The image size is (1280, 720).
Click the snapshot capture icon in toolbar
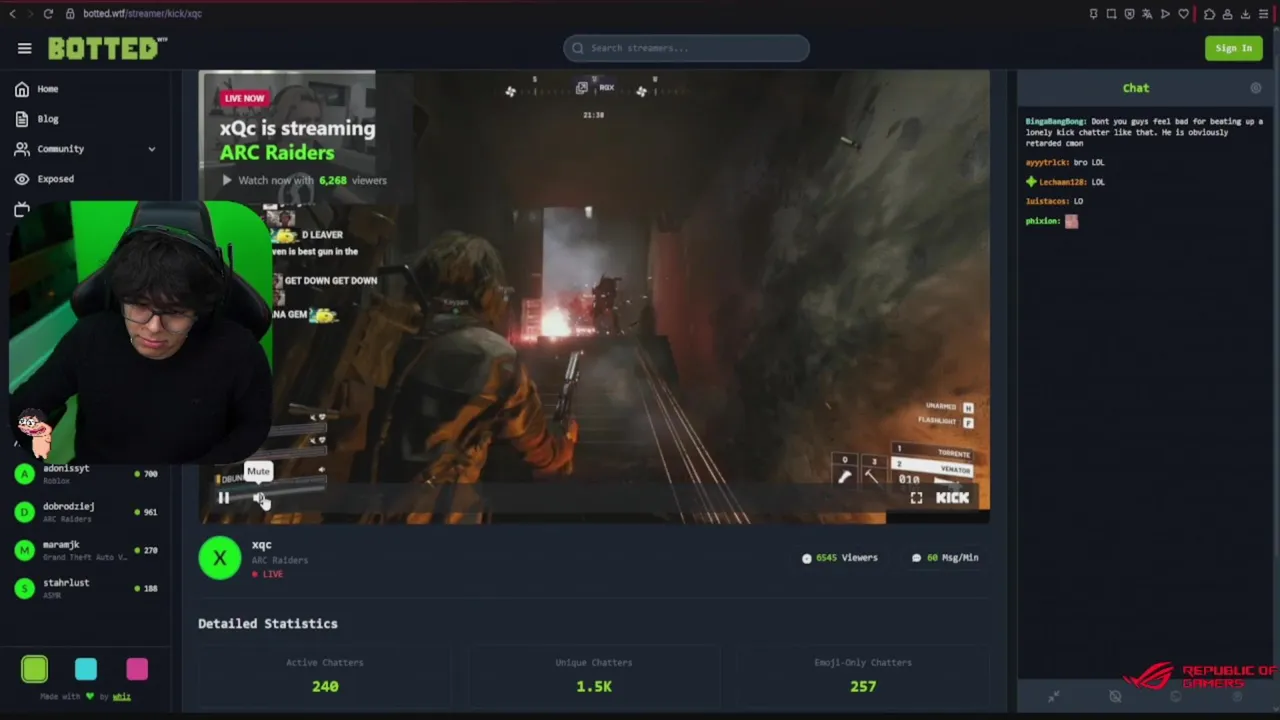coord(1111,14)
